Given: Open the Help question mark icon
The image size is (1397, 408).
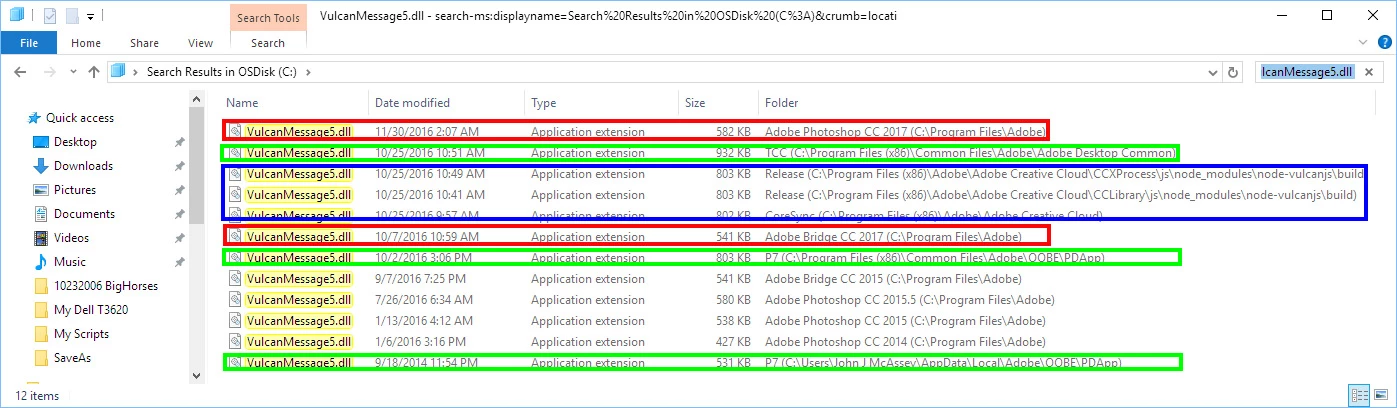Looking at the screenshot, I should [x=1385, y=44].
